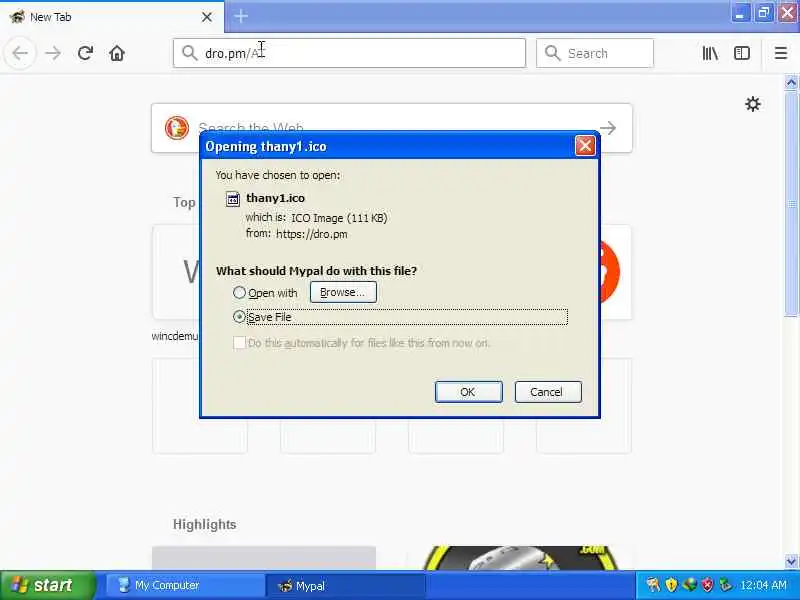Select the New Tab tab

112,17
